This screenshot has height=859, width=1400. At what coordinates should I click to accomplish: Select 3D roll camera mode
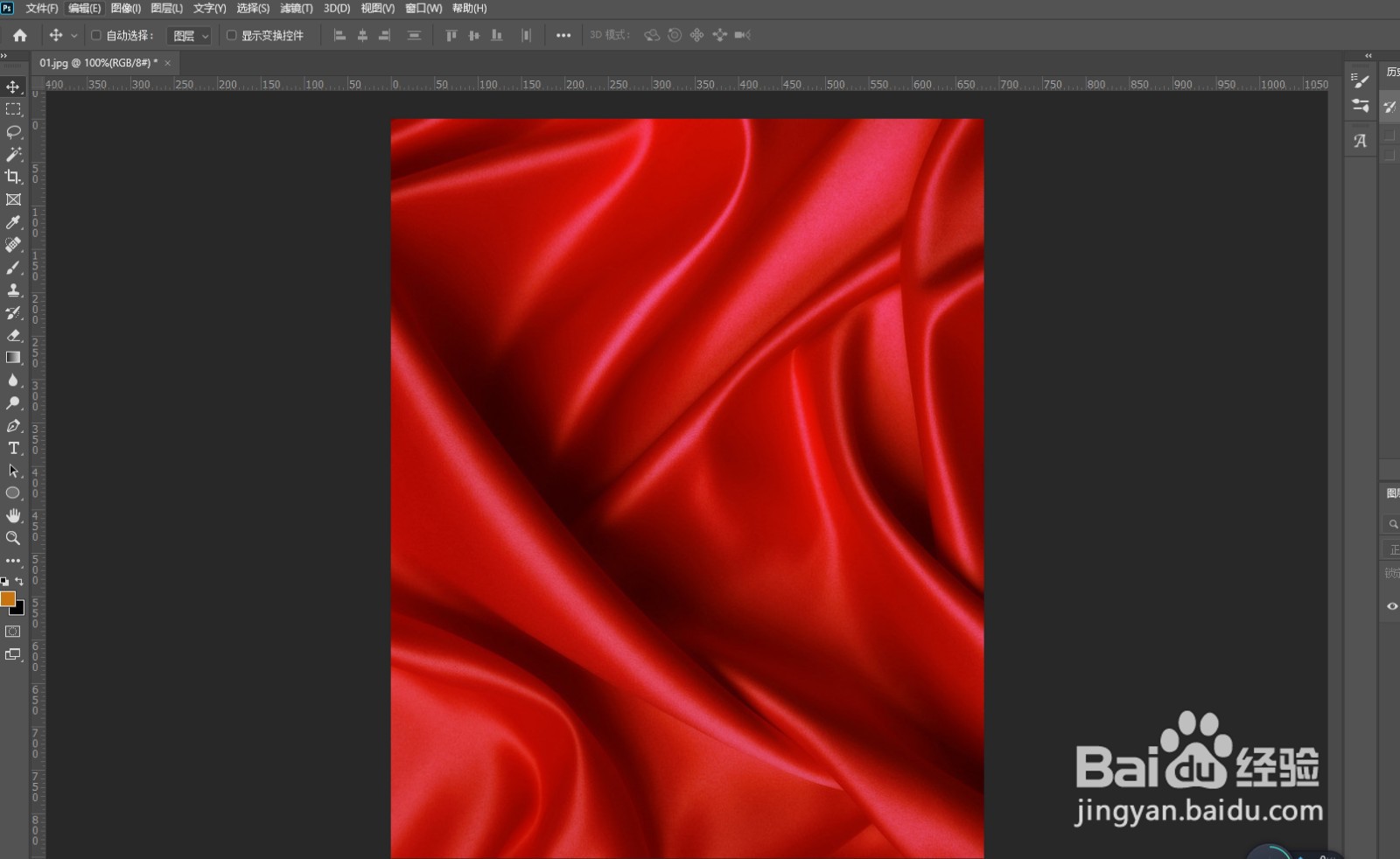(x=675, y=35)
